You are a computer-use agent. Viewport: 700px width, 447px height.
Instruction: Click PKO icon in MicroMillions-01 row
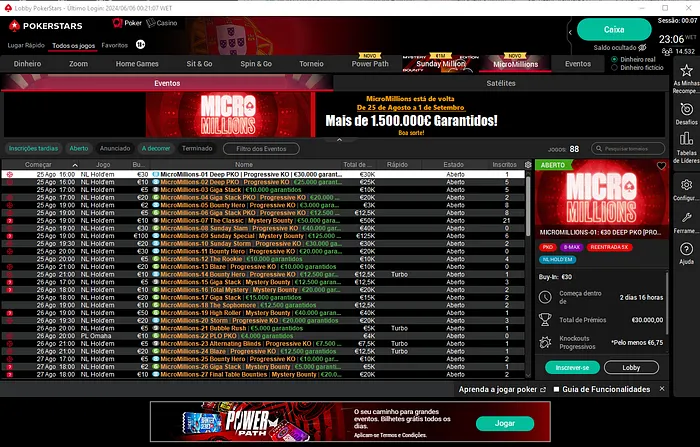pyautogui.click(x=9, y=175)
